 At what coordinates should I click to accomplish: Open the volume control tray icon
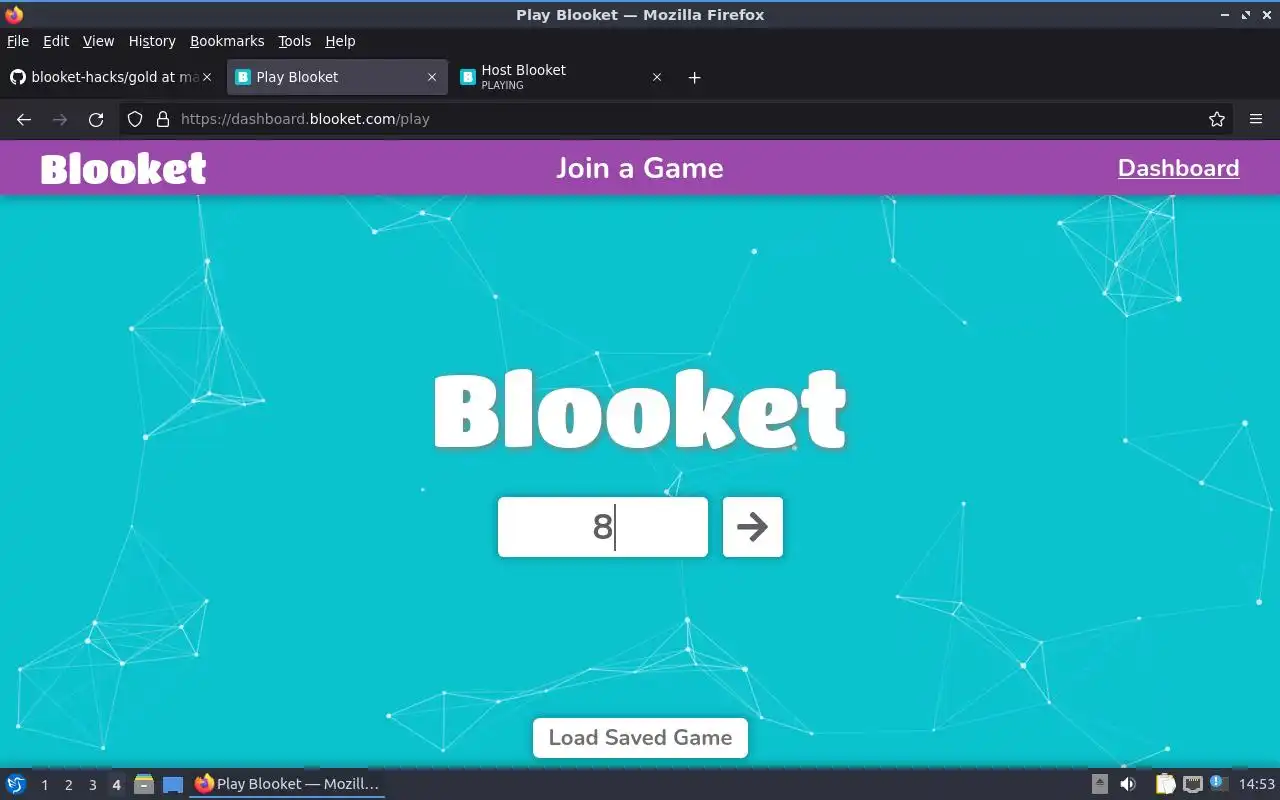point(1127,784)
